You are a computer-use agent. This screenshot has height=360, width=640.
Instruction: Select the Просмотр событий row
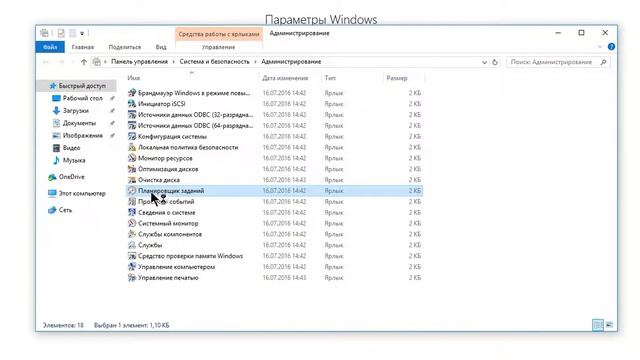click(274, 202)
